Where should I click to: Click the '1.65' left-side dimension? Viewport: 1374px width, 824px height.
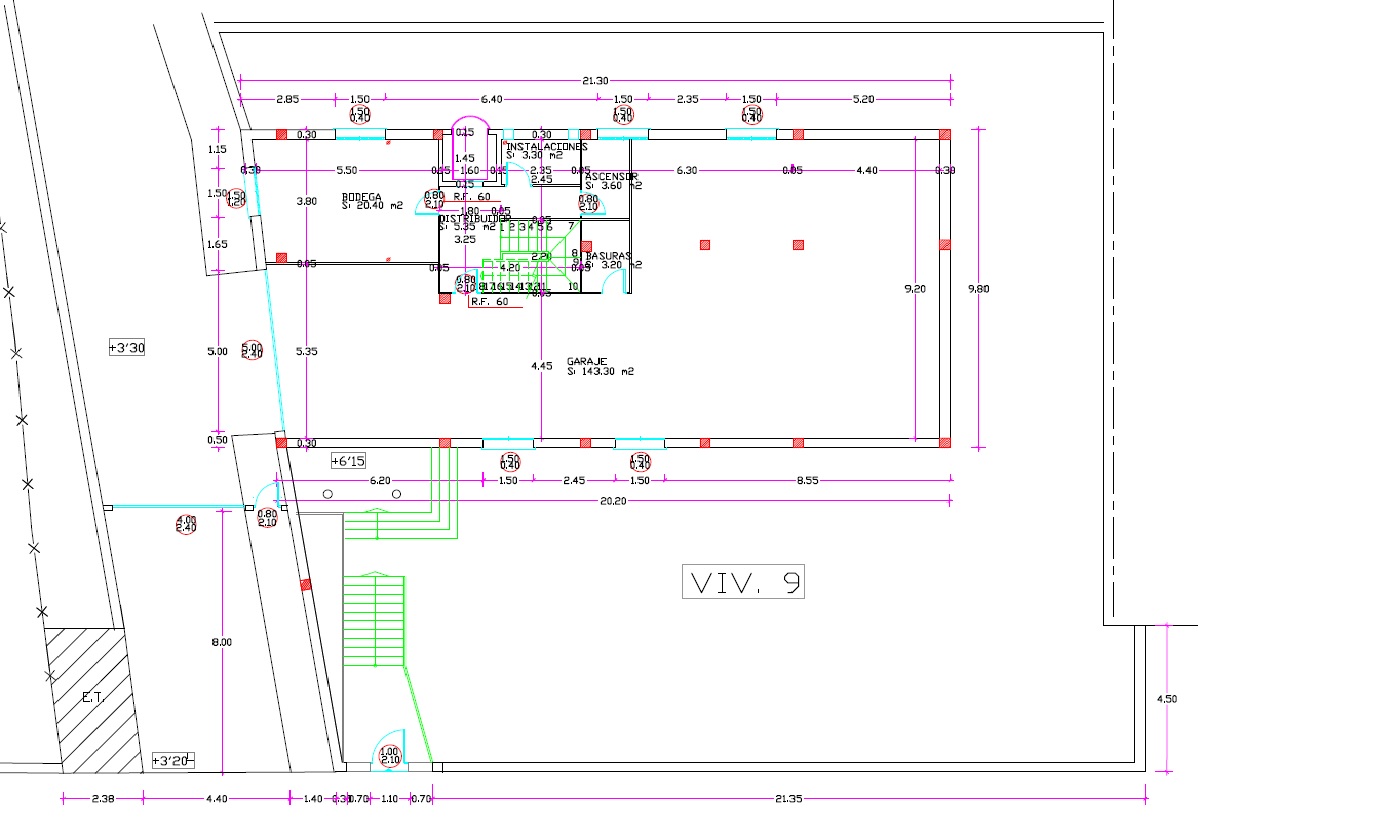tap(218, 244)
